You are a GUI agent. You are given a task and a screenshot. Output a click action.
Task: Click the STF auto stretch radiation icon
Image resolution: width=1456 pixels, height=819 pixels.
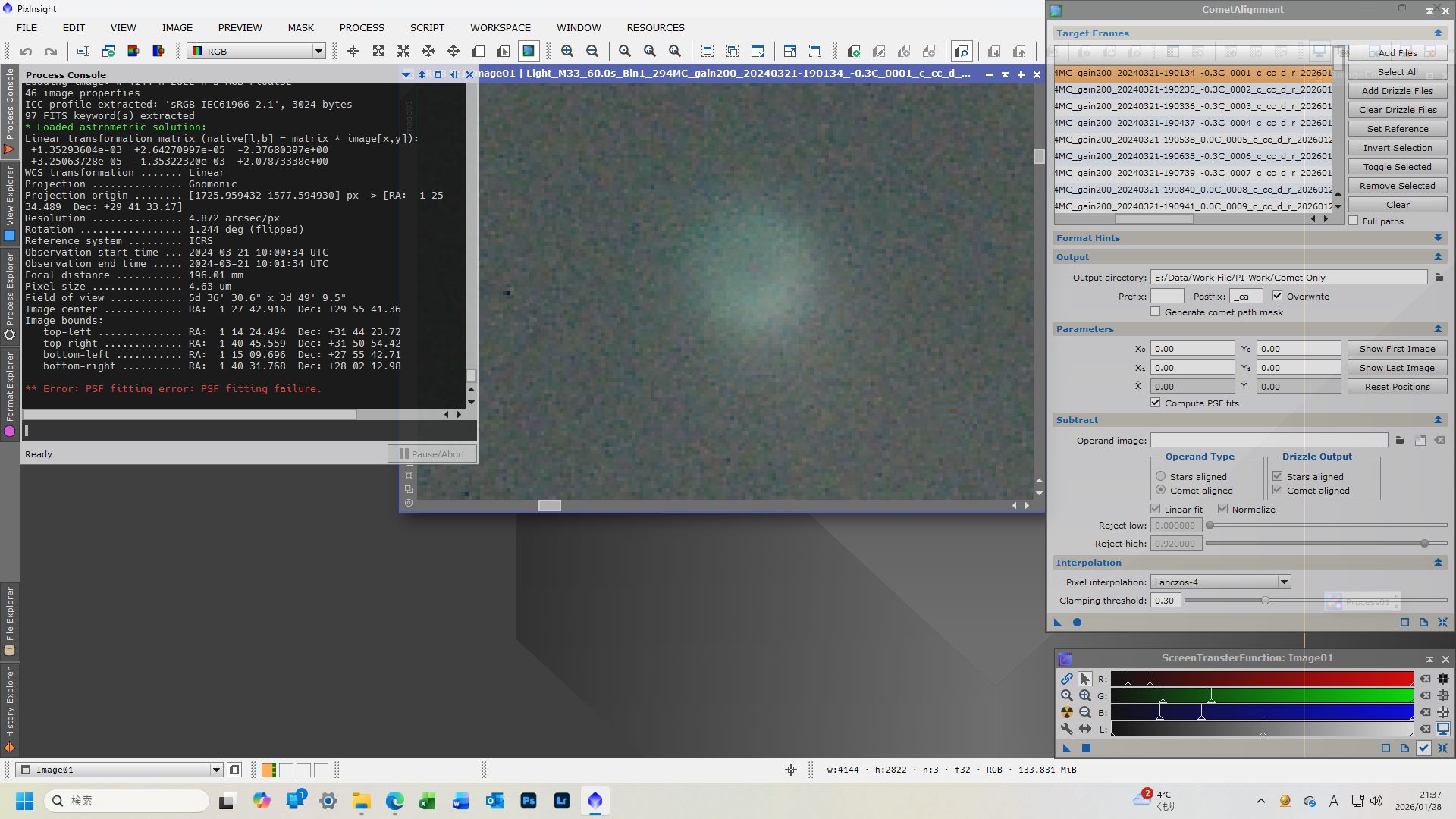coord(1067,712)
